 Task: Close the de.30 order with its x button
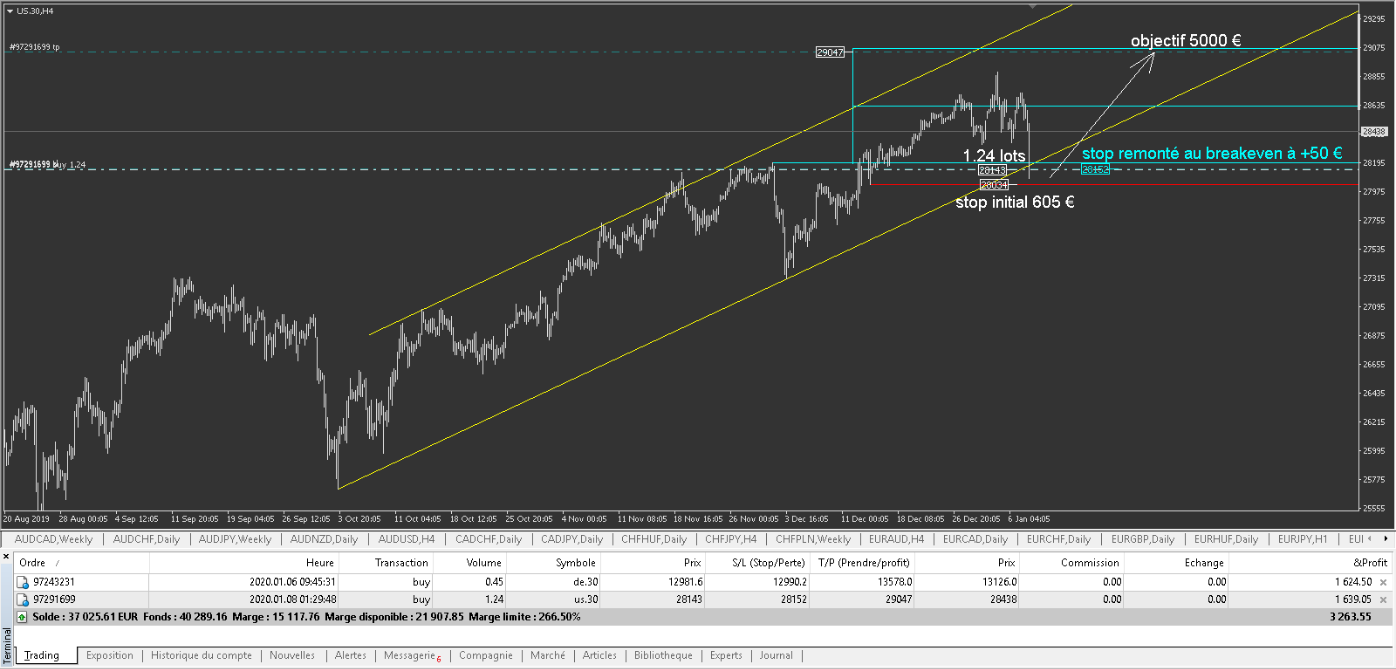click(1384, 581)
